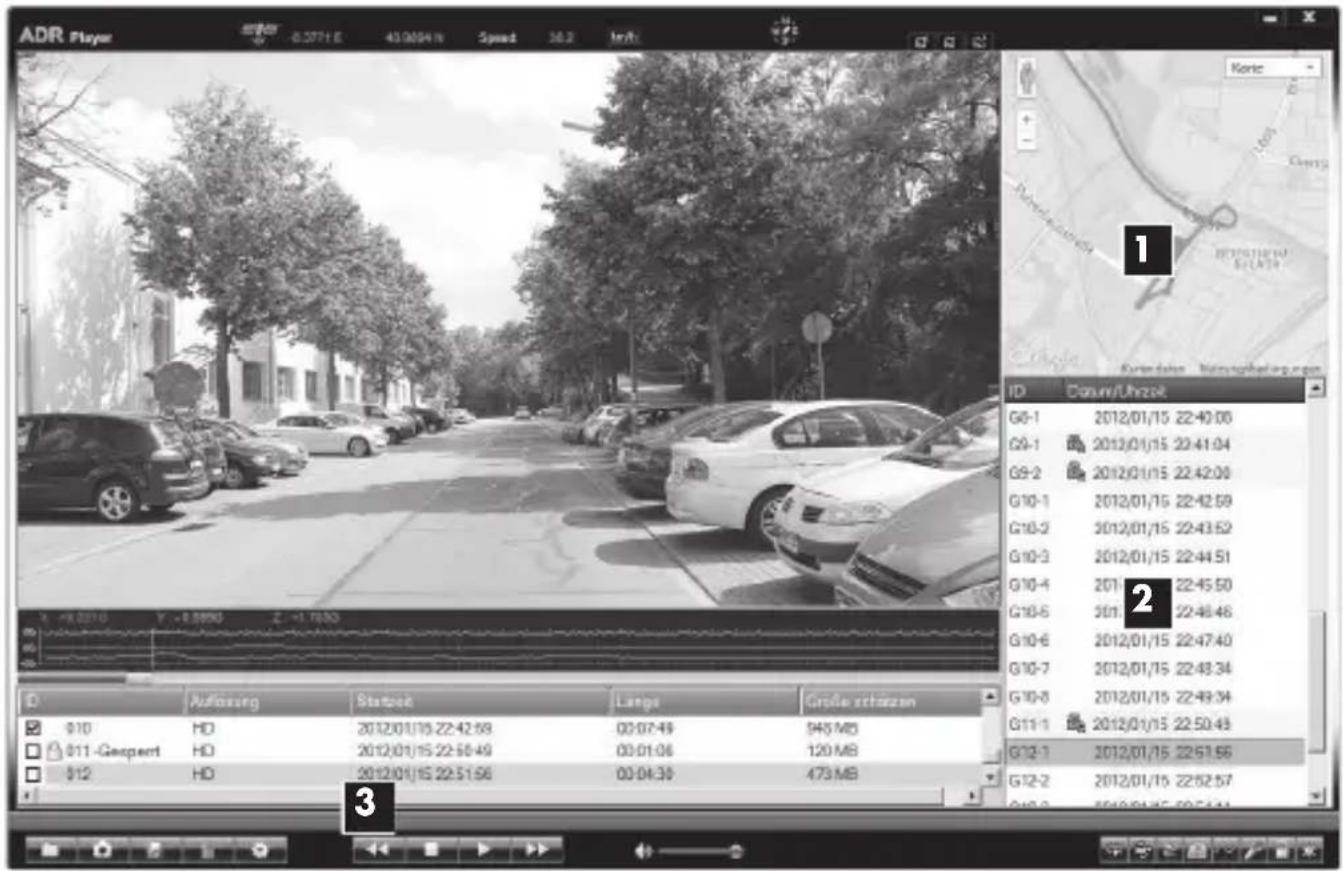
Task: Select segment row G12-2
Action: [1155, 779]
